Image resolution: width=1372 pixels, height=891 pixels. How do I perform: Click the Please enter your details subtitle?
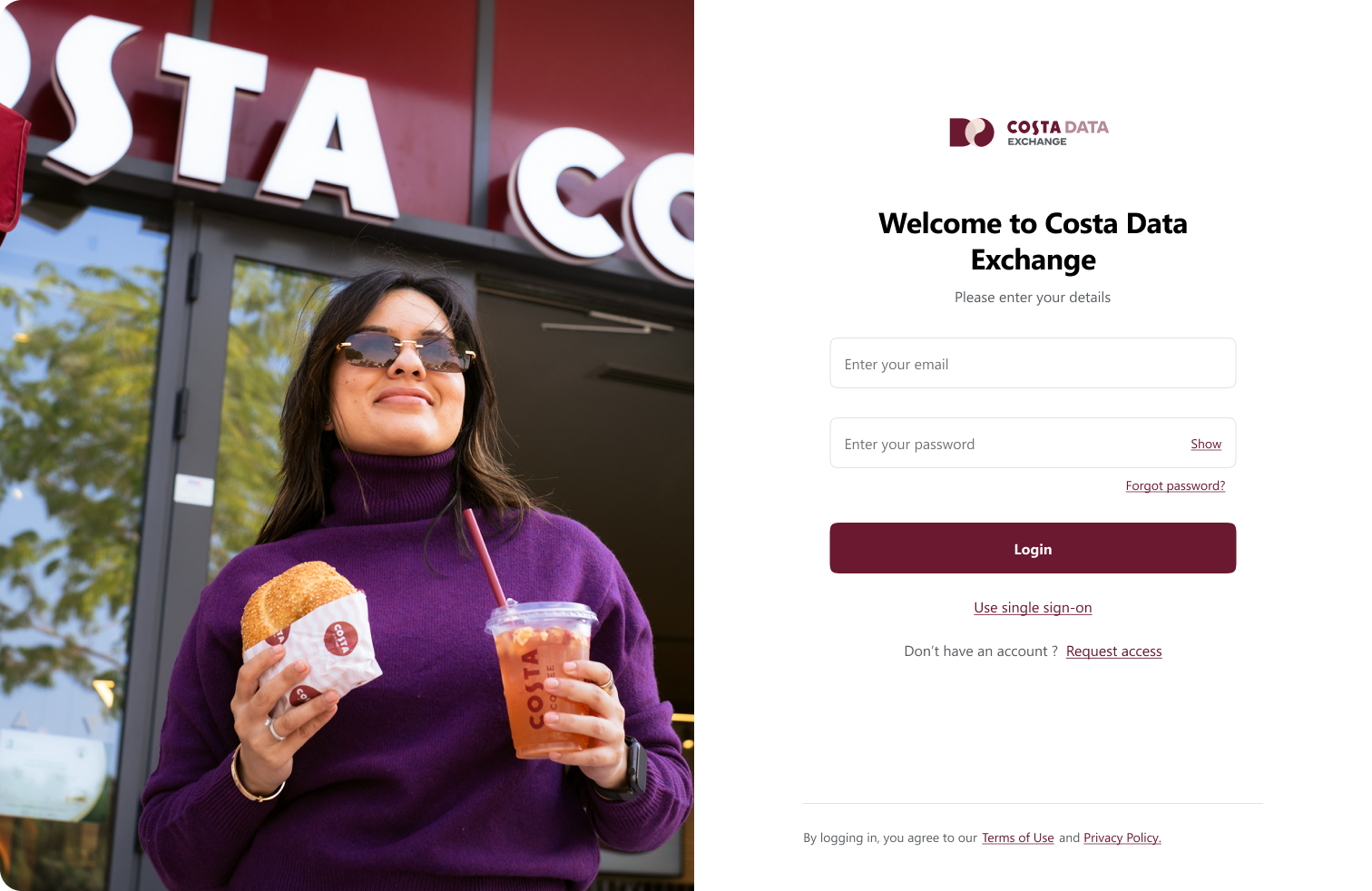(x=1033, y=298)
